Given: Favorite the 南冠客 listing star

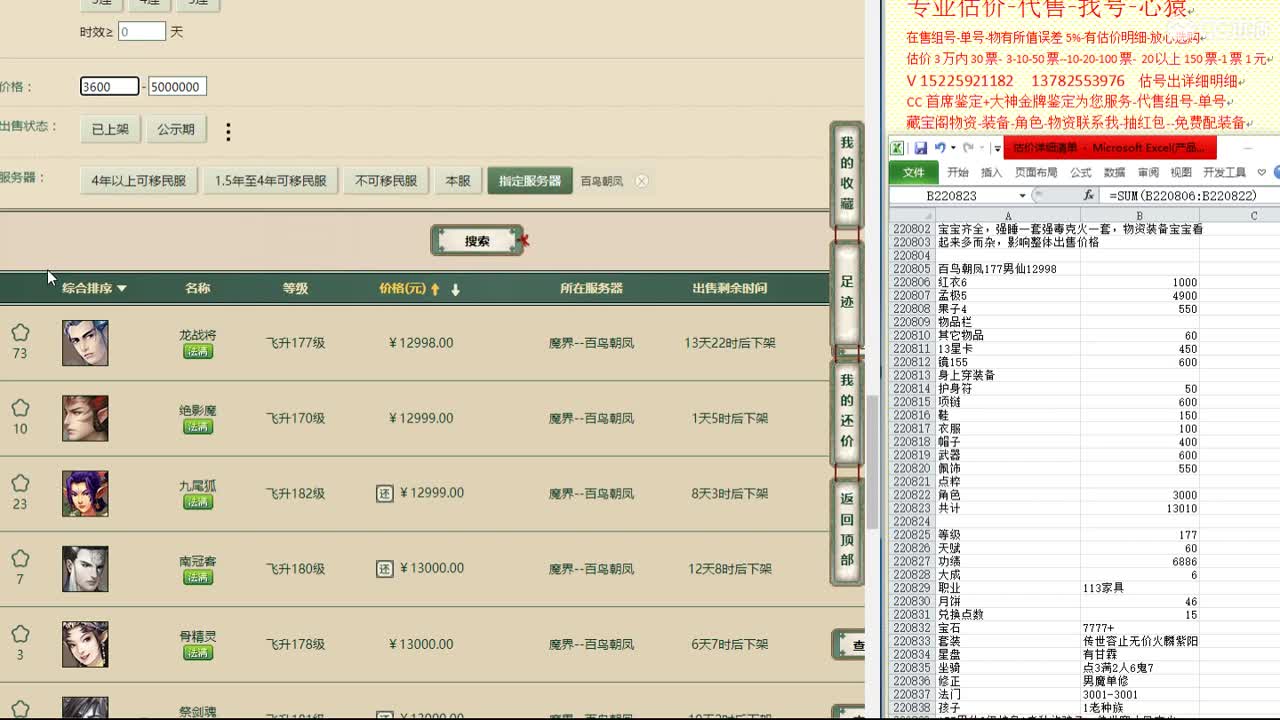Looking at the screenshot, I should [20, 559].
